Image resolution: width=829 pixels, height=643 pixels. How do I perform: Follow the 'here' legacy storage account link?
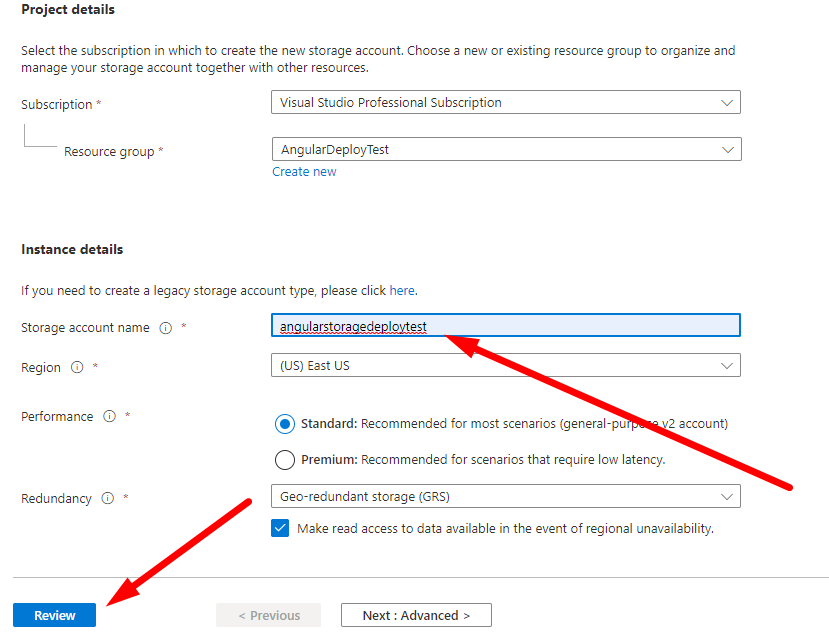tap(401, 291)
